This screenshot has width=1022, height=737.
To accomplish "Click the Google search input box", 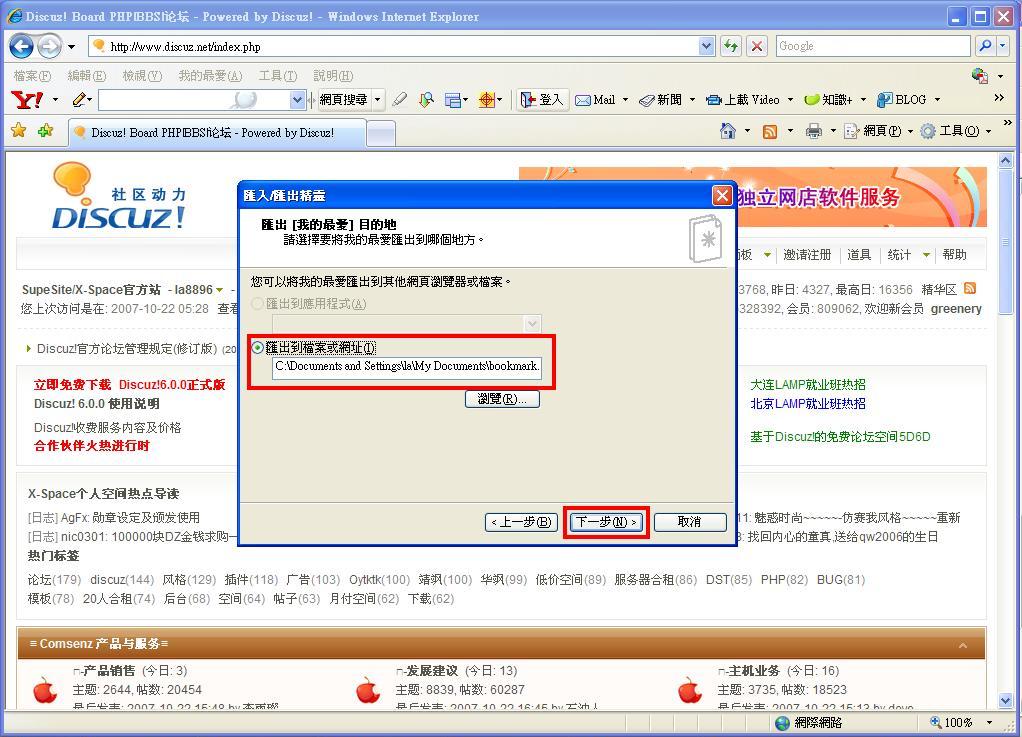I will tap(873, 46).
